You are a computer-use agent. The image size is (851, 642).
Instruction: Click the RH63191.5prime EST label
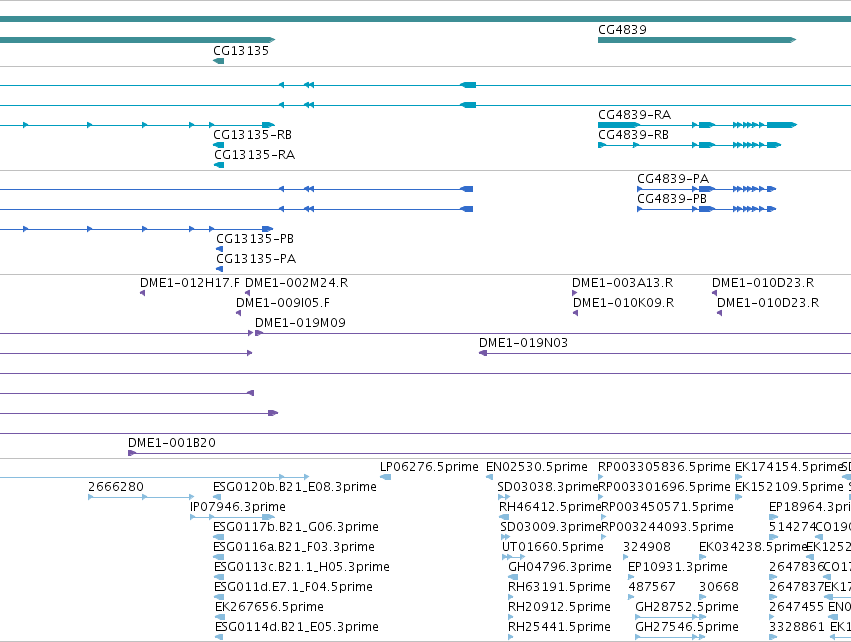(x=559, y=587)
